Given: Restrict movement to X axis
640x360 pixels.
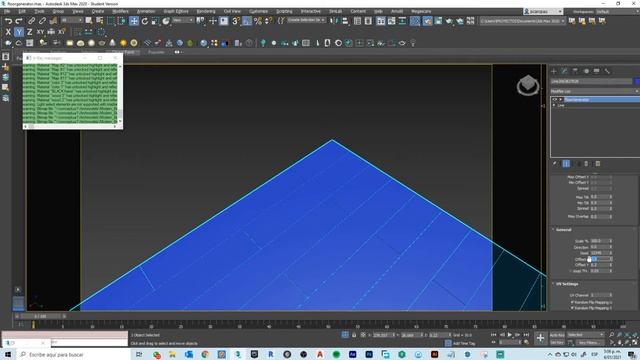Looking at the screenshot, I should pyautogui.click(x=8, y=32).
